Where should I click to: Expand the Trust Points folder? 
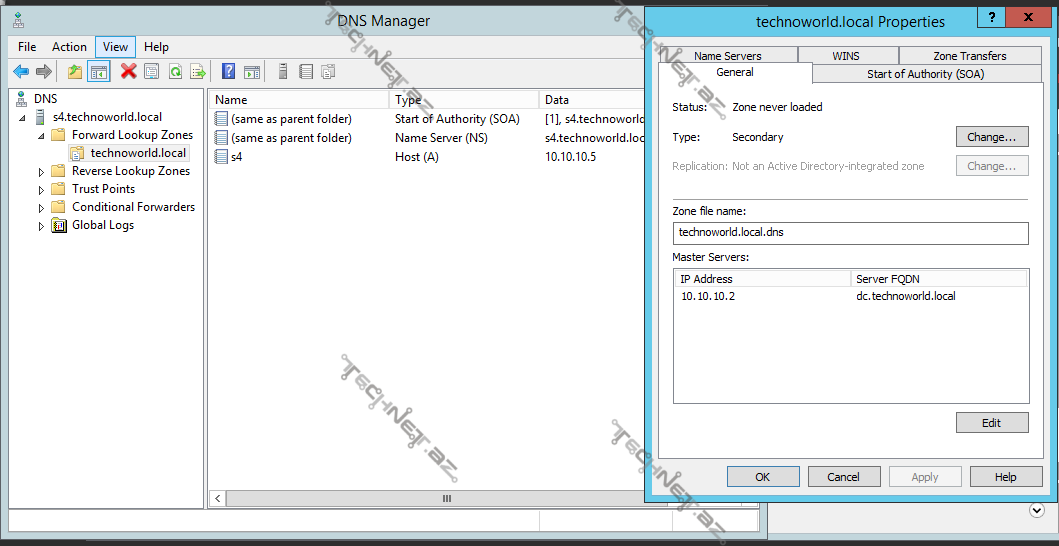(x=42, y=190)
